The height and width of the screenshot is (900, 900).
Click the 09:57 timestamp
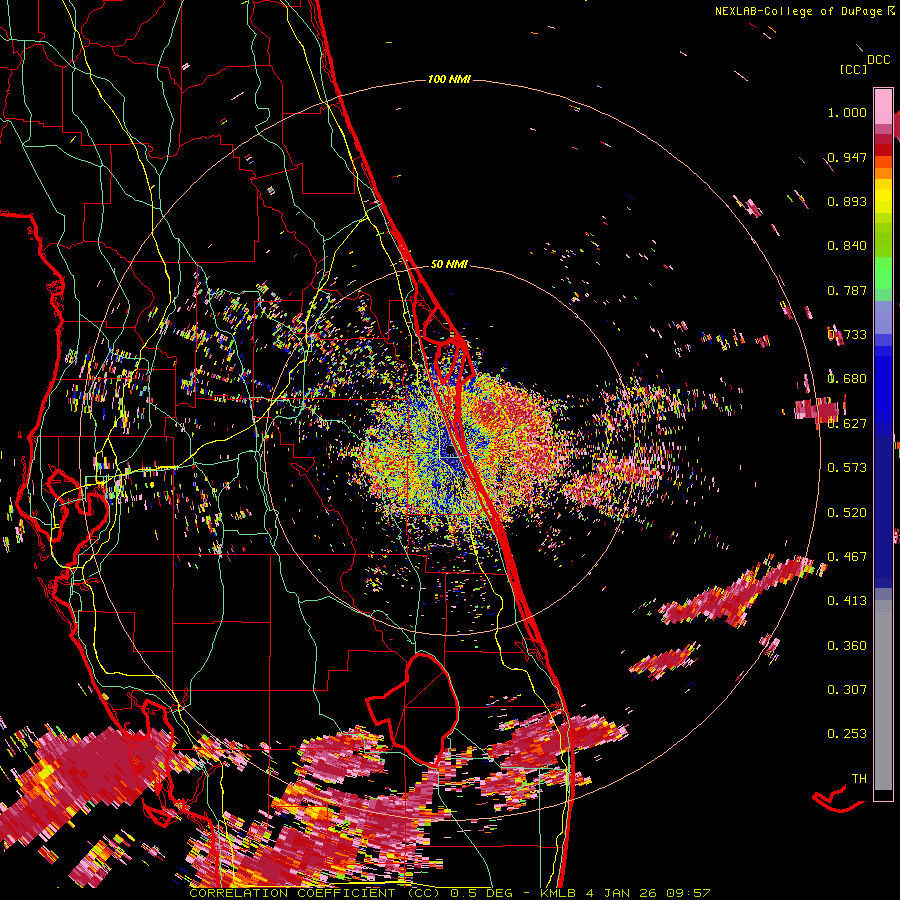(688, 893)
